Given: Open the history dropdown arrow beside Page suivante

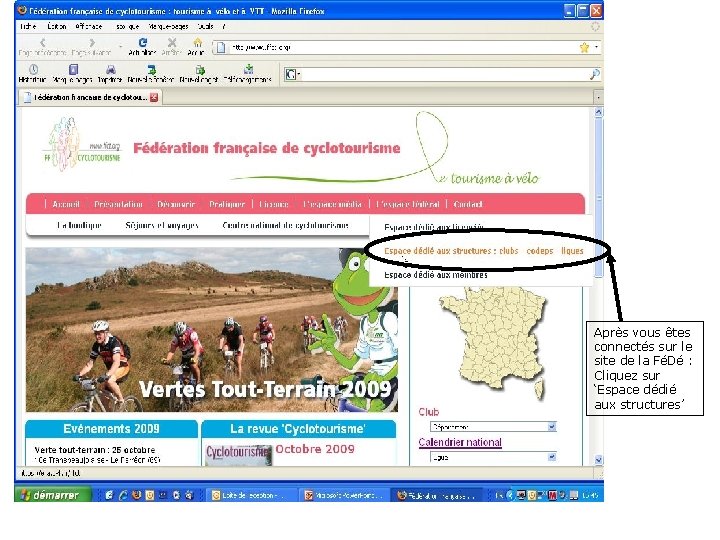Looking at the screenshot, I should click(120, 46).
